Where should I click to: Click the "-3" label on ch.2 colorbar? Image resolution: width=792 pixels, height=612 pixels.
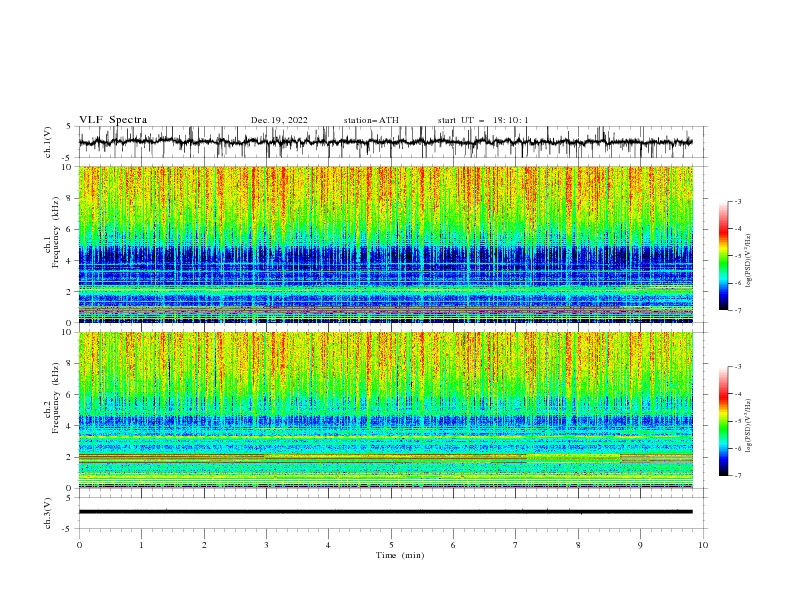pos(737,367)
